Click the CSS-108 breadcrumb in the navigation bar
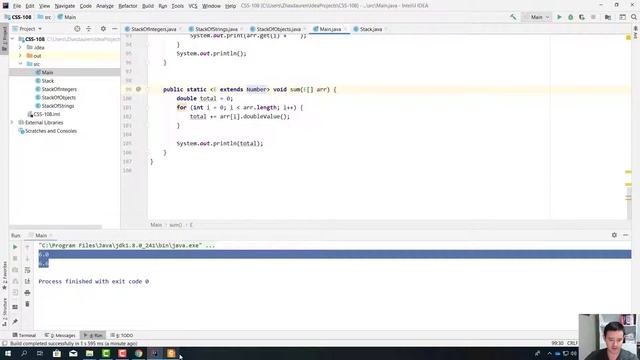640x360 pixels. click(x=18, y=17)
